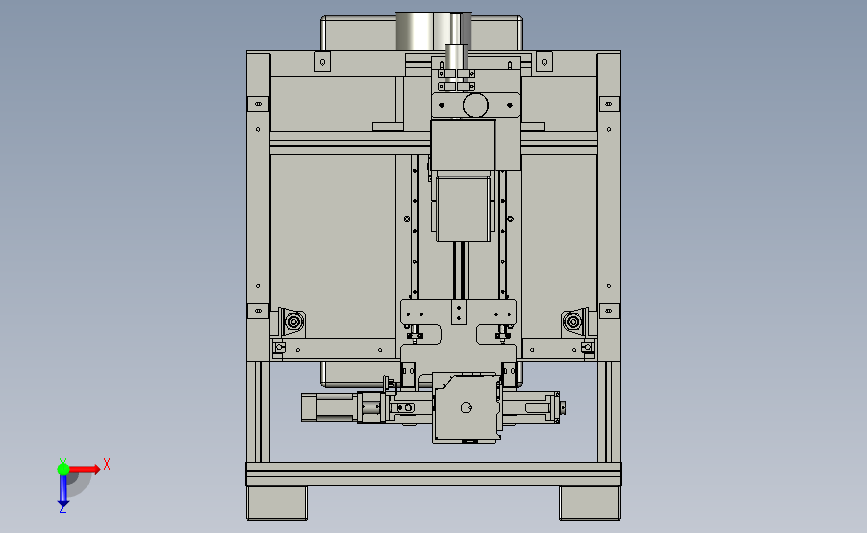Viewport: 867px width, 533px height.
Task: Select the circular hole on the lower carriage block
Action: point(466,408)
